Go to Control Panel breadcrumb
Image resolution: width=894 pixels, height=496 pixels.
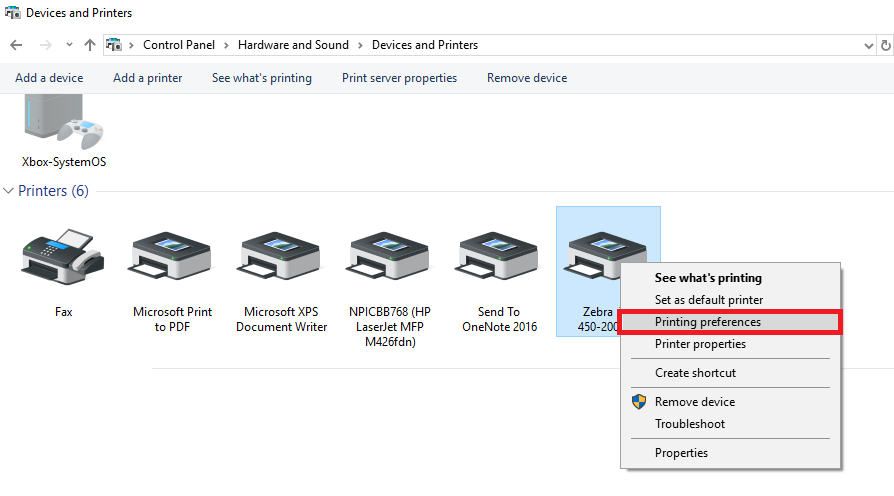tap(179, 45)
